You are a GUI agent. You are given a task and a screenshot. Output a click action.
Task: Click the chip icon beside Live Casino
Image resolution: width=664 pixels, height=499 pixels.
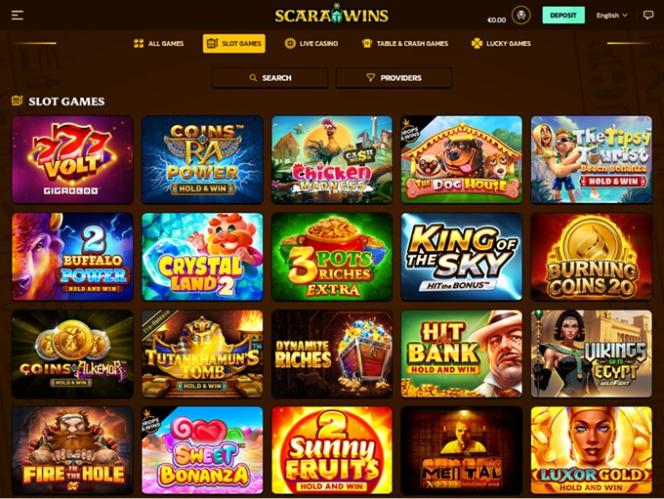[290, 43]
